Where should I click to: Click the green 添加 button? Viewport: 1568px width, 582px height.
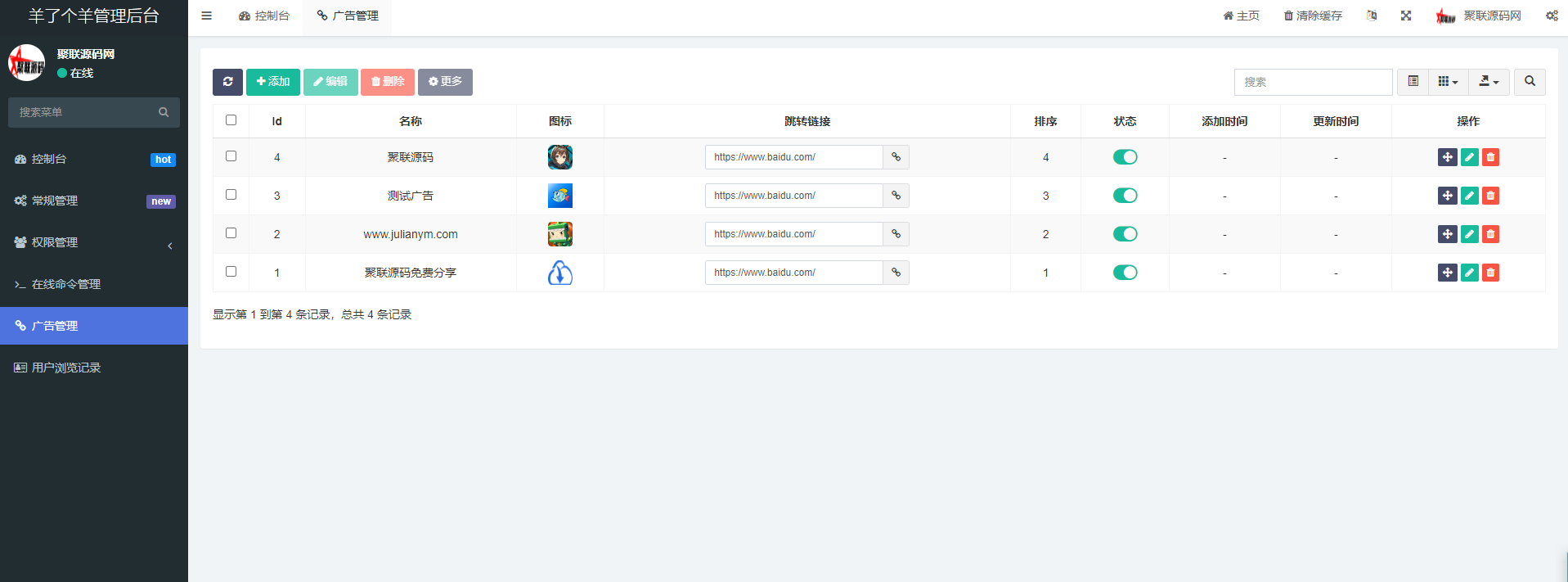click(273, 82)
